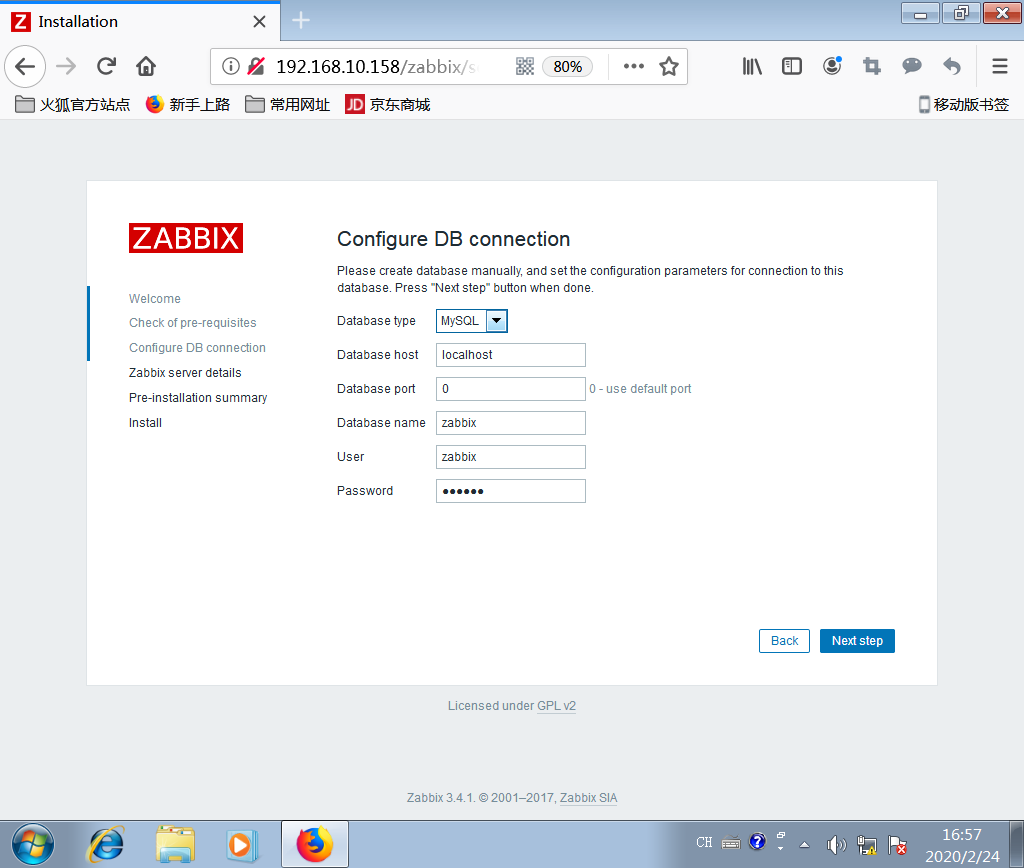Show site information icon in address bar

click(231, 66)
